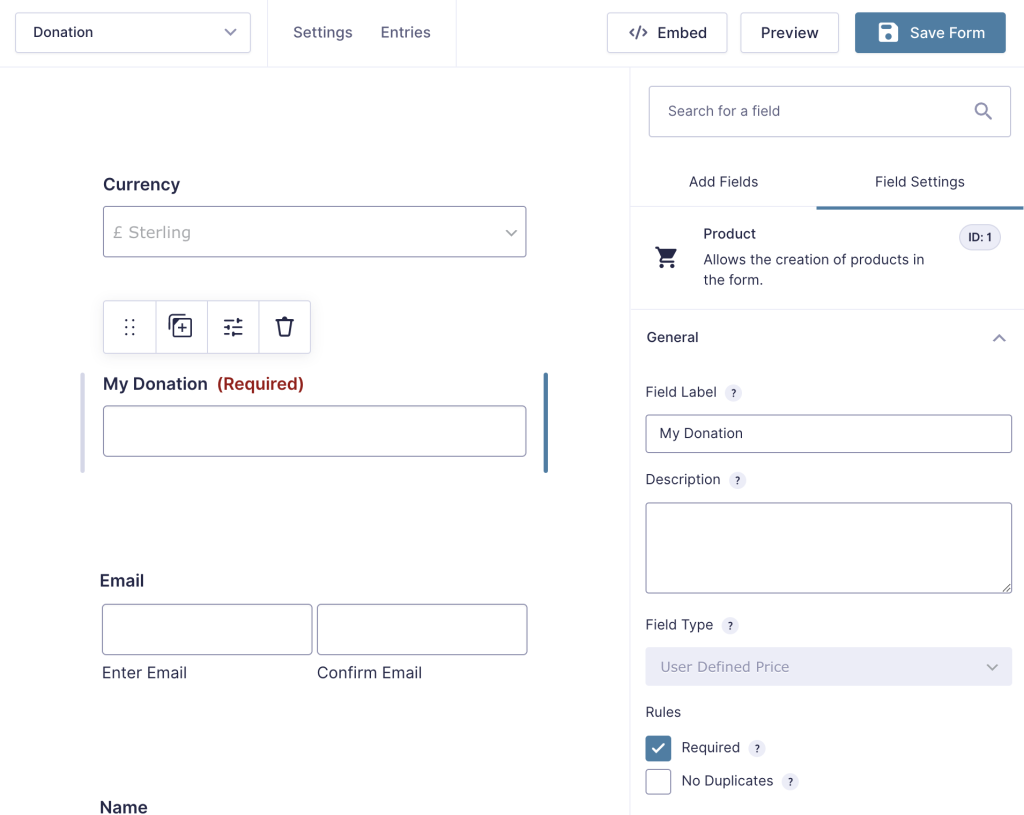Screen dimensions: 1024x815
Task: Switch to the Add Fields tab
Action: point(724,182)
